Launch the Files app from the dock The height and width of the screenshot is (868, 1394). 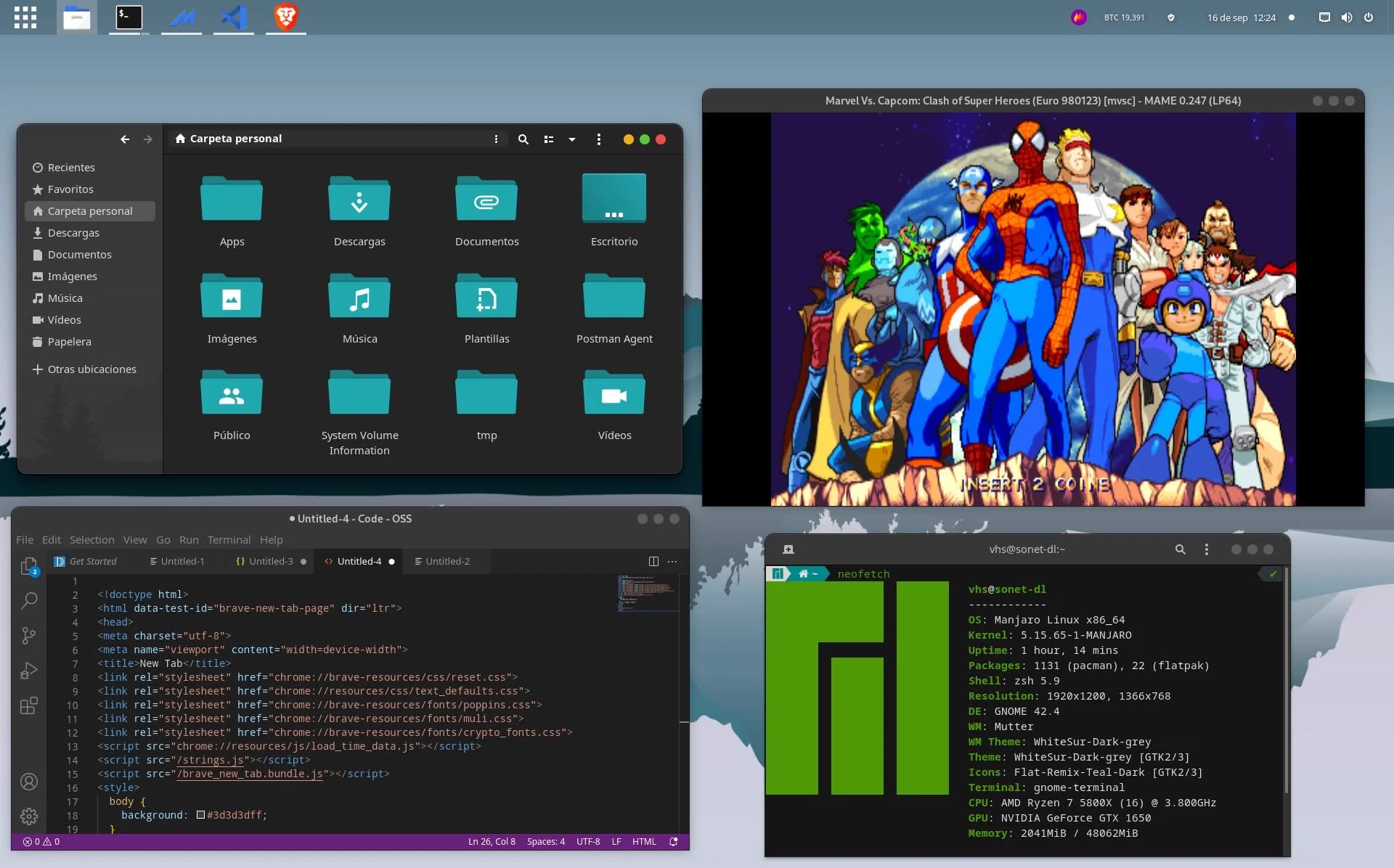click(77, 17)
